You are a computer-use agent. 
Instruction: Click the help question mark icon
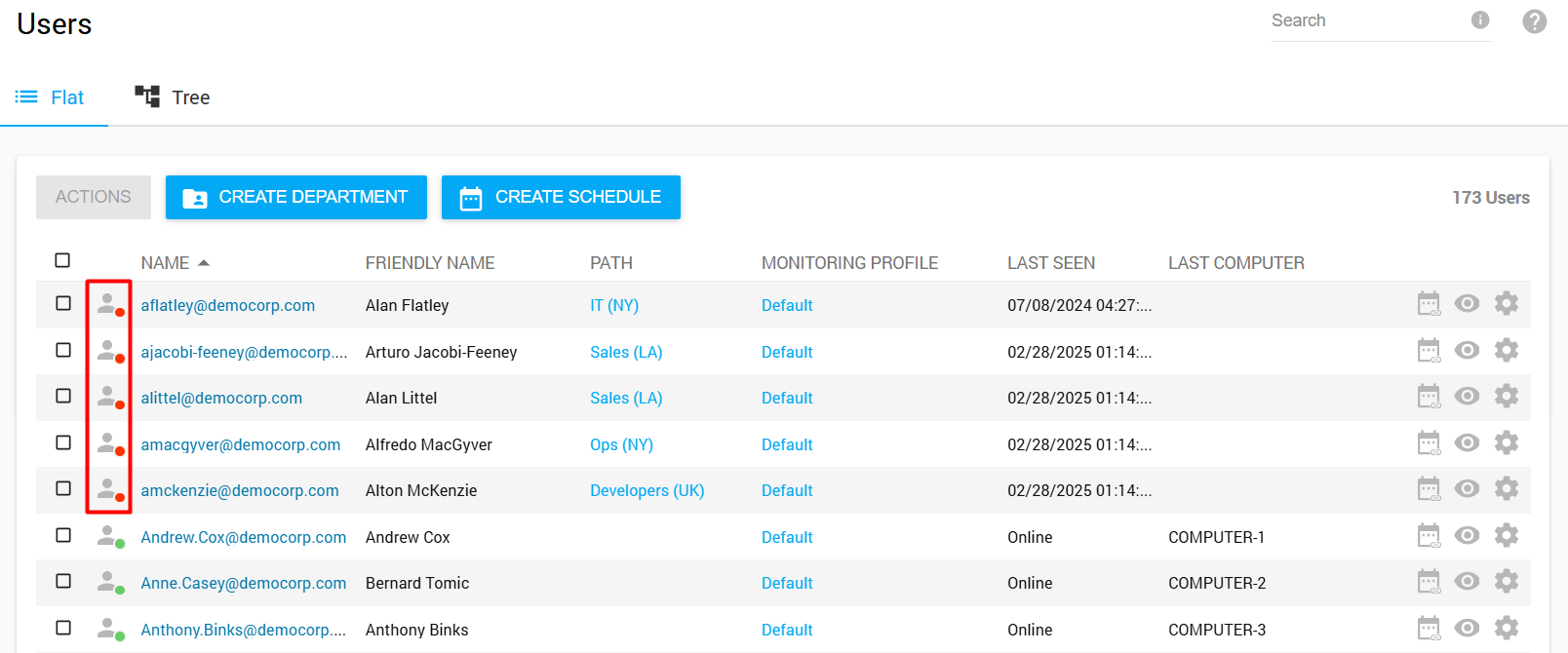point(1534,21)
